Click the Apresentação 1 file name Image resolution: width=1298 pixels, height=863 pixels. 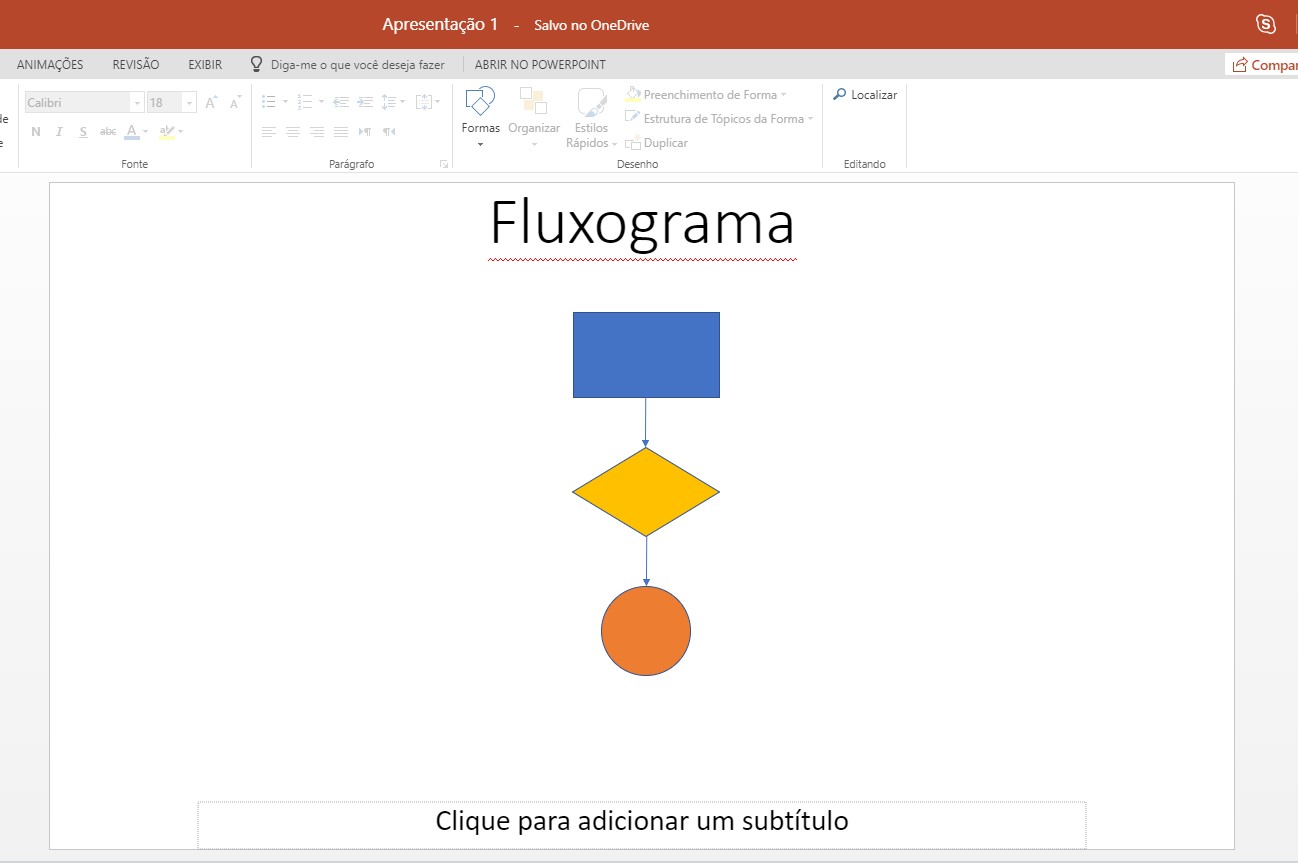coord(440,25)
